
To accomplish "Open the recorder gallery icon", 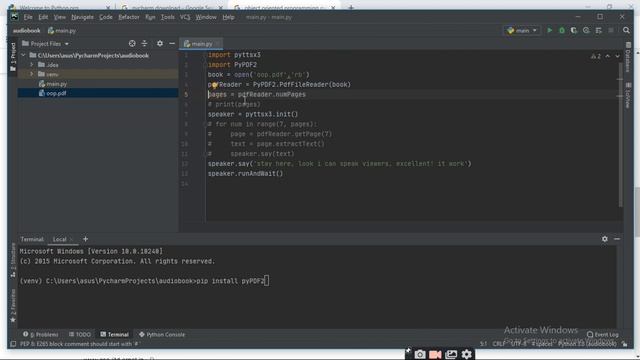I will (451, 354).
